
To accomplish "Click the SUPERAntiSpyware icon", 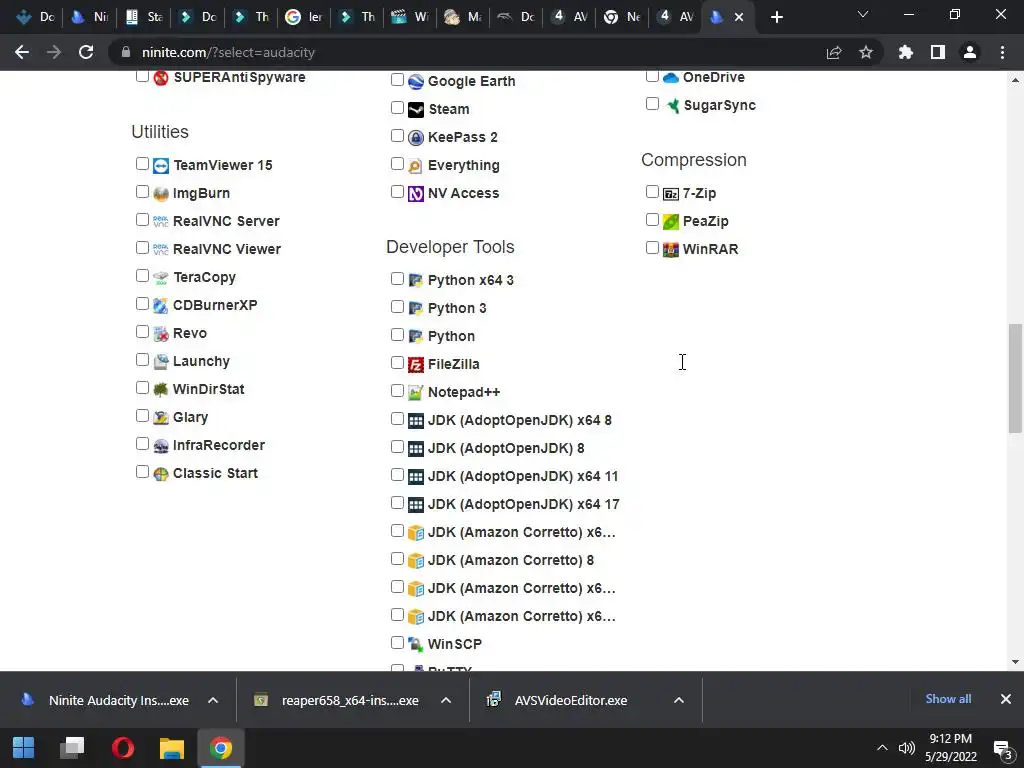I will coord(161,78).
